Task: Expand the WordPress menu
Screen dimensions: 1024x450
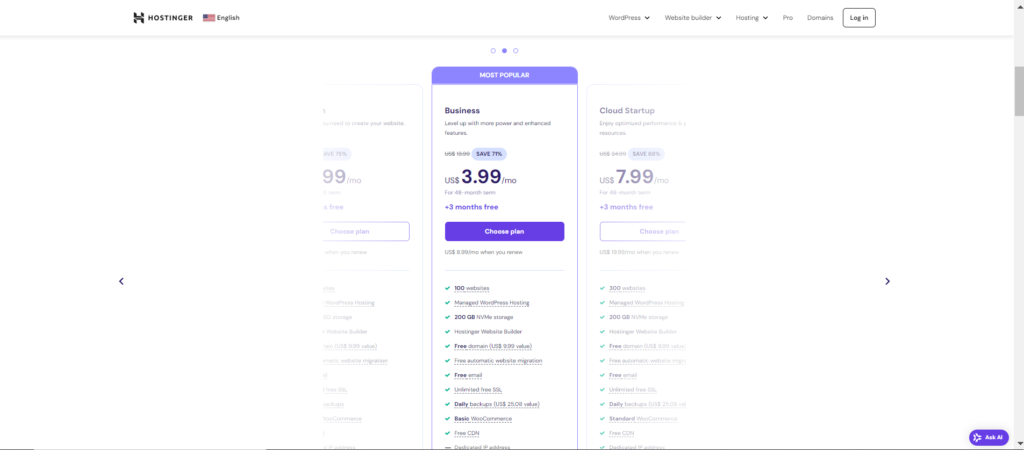Action: pos(629,18)
